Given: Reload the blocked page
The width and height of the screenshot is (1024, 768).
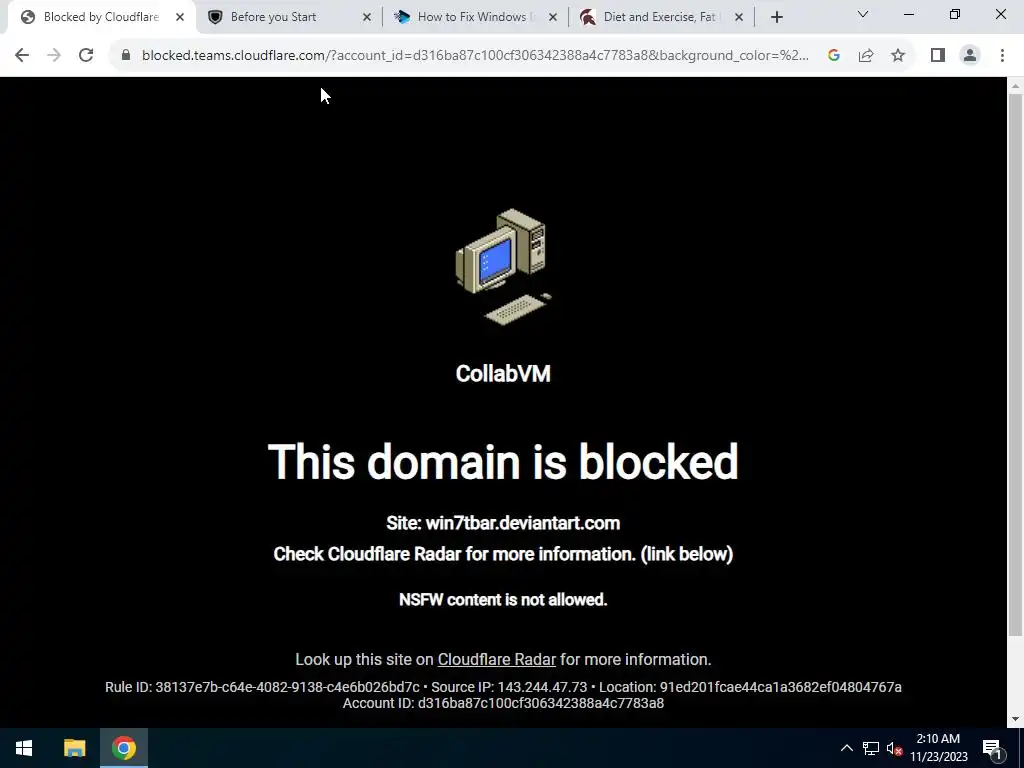Looking at the screenshot, I should click(86, 56).
